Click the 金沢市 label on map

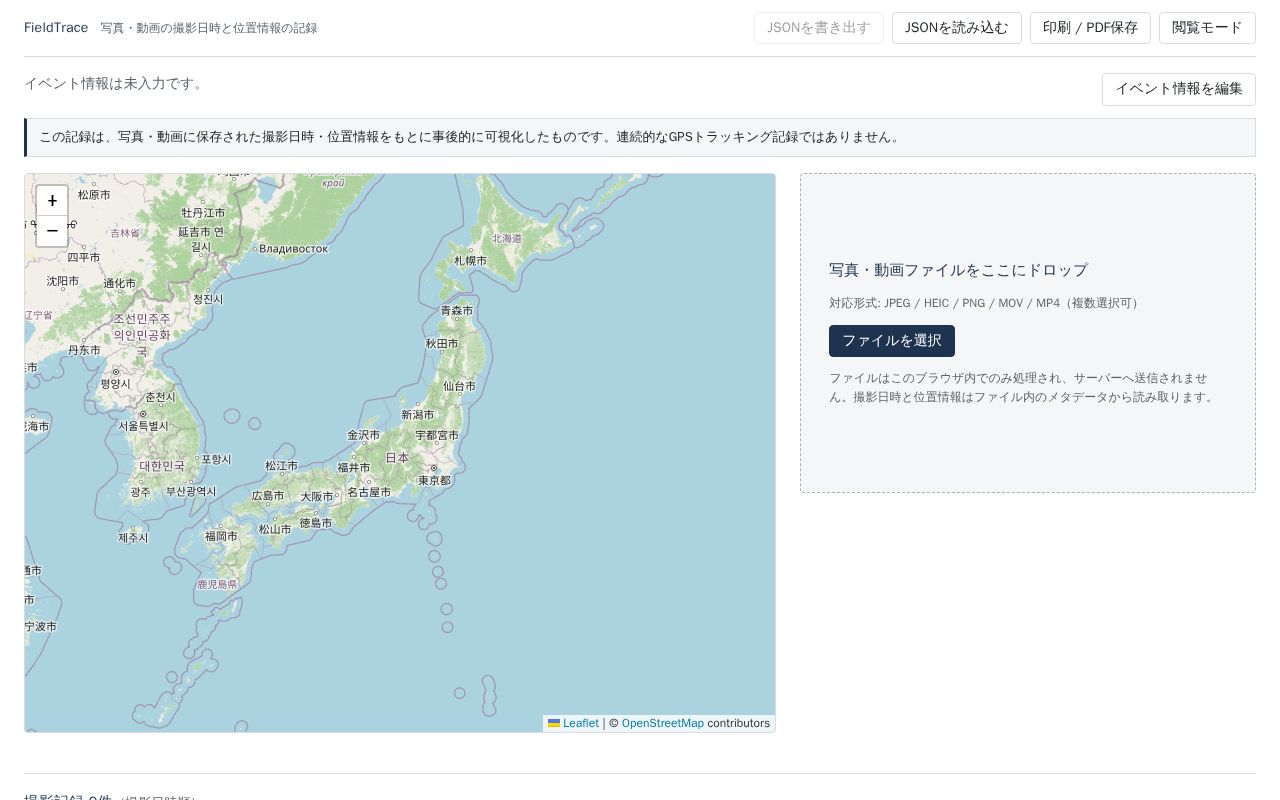363,435
